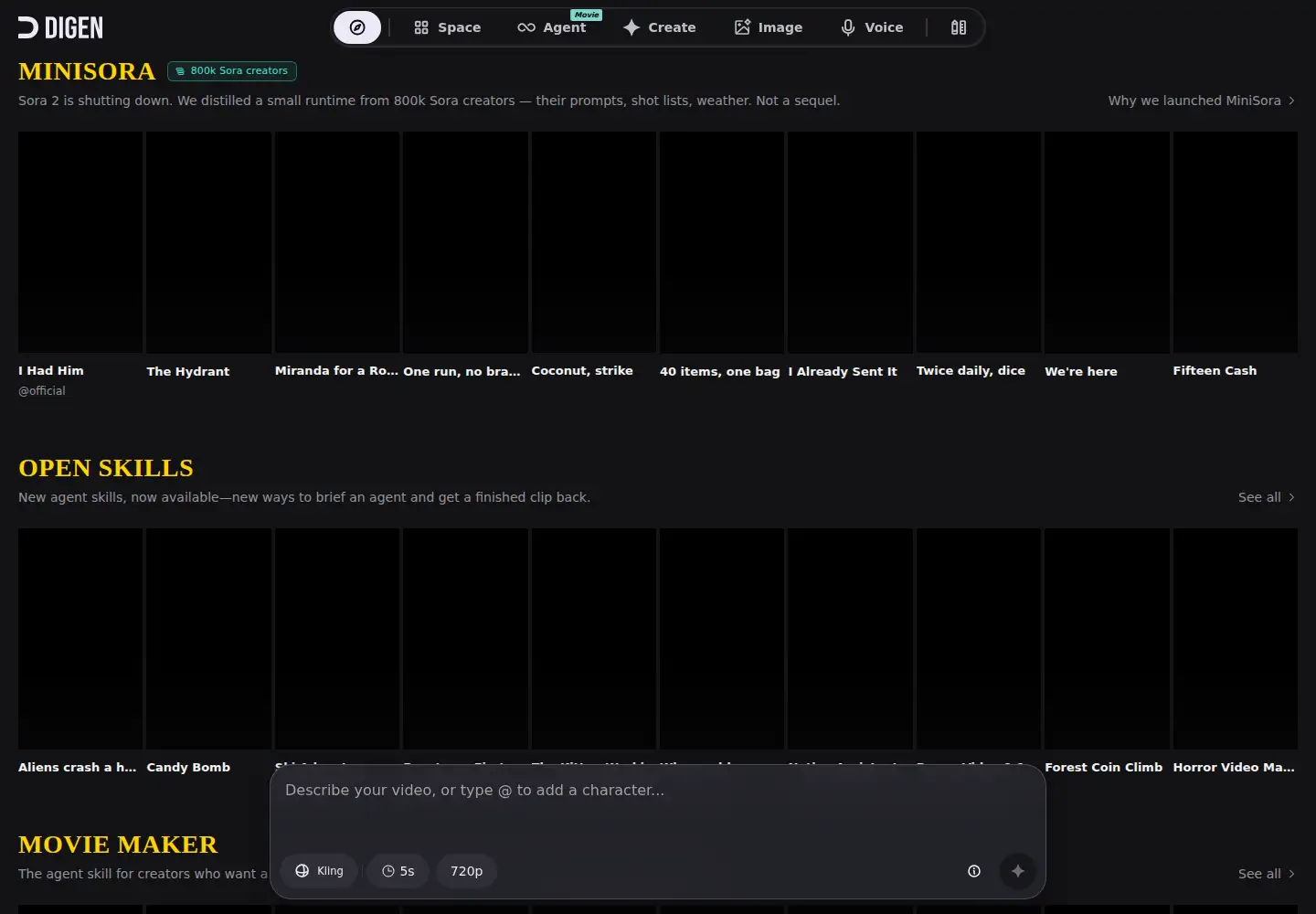Open the Fifteen Cash video thumbnail
1316x914 pixels.
[x=1236, y=242]
